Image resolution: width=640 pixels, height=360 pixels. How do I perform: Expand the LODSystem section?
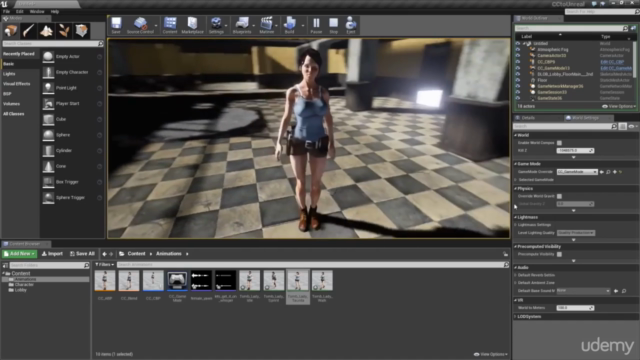(516, 317)
